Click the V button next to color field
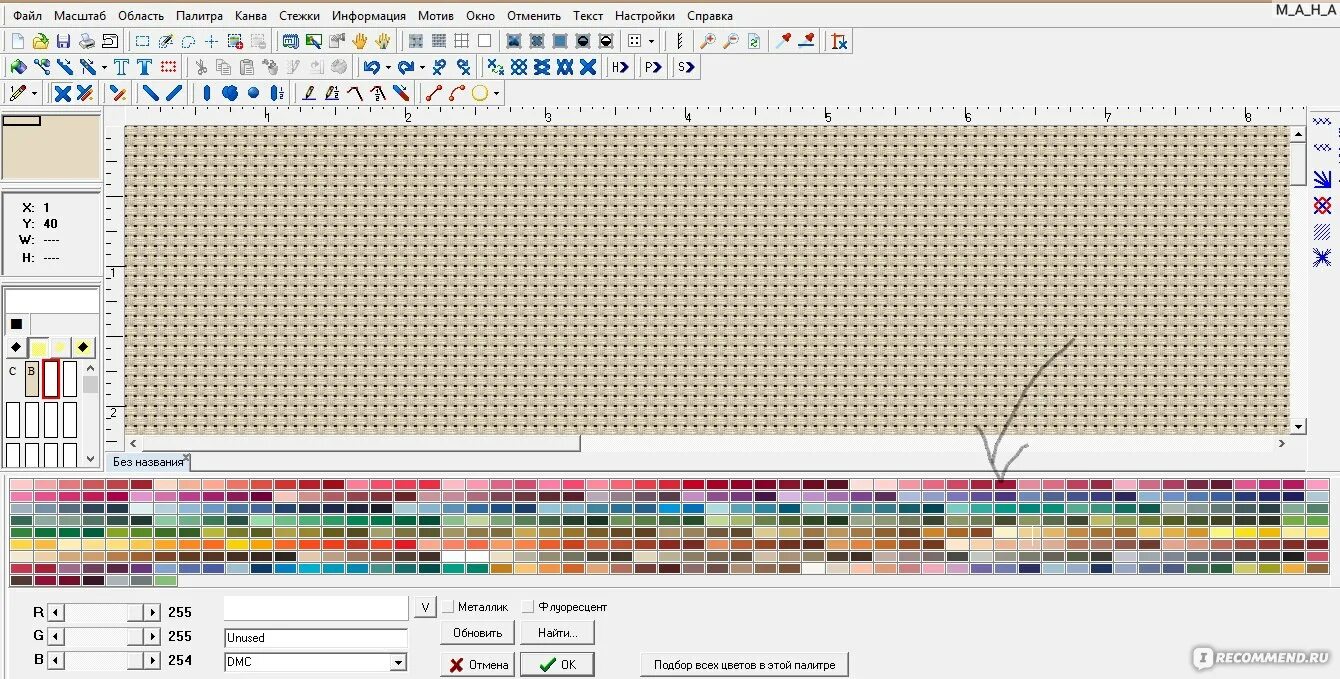The height and width of the screenshot is (679, 1340). [425, 607]
